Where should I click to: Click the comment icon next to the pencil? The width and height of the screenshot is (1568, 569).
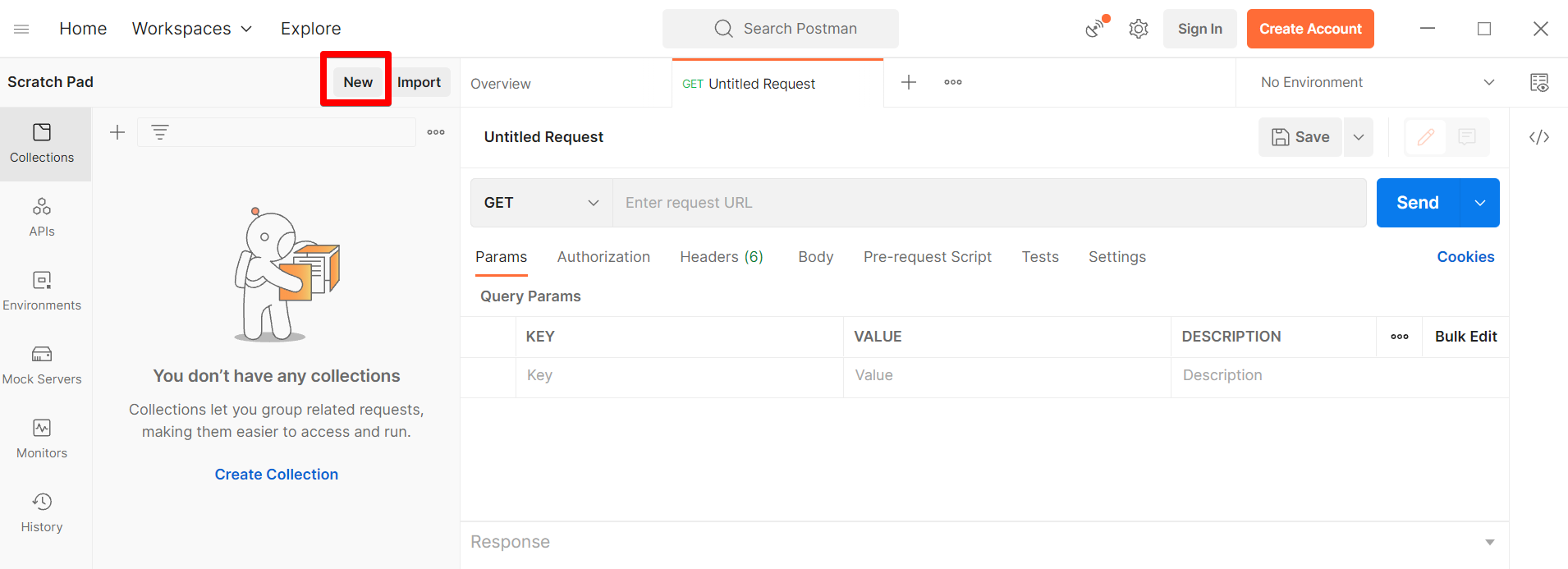pos(1467,137)
